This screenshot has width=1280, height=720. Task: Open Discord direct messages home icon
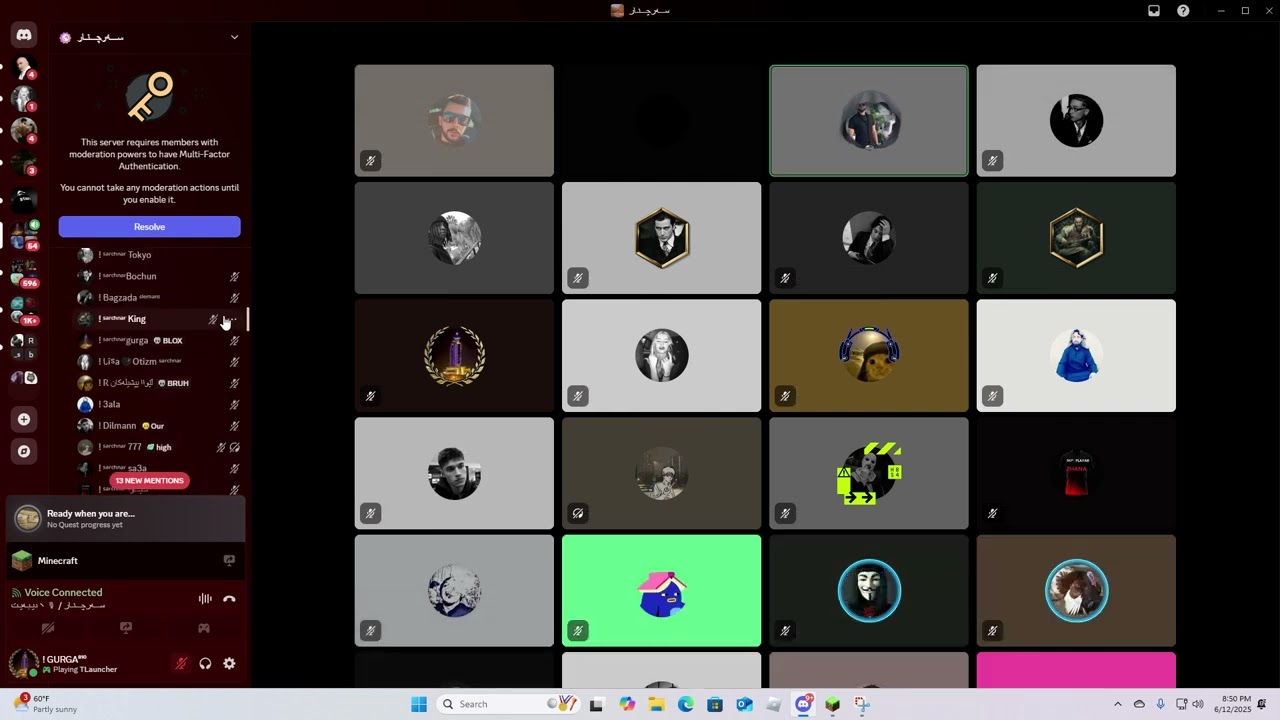pos(24,35)
